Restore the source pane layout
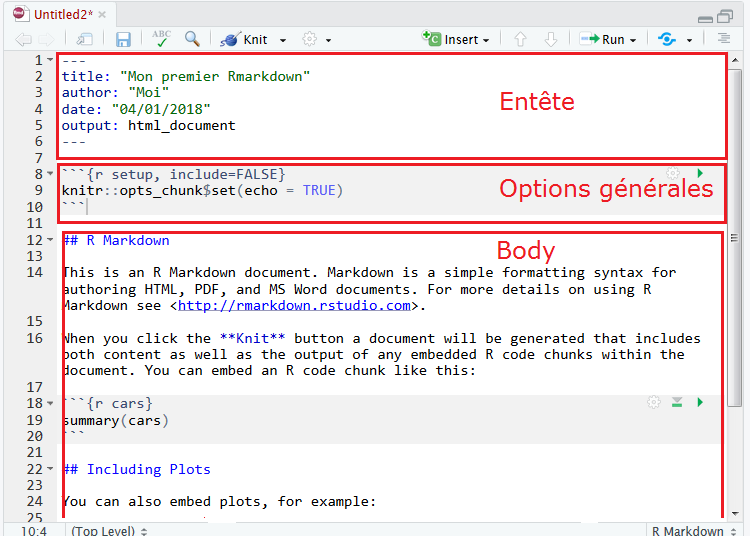Image resolution: width=750 pixels, height=536 pixels. [725, 17]
